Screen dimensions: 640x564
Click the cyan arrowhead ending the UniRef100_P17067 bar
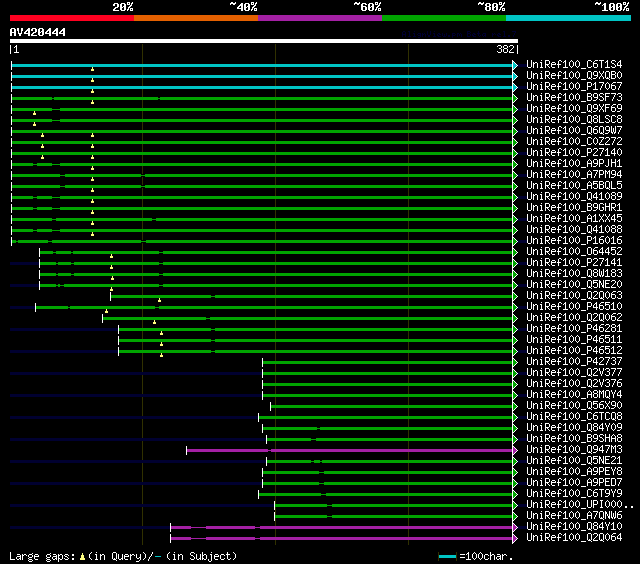coord(515,87)
